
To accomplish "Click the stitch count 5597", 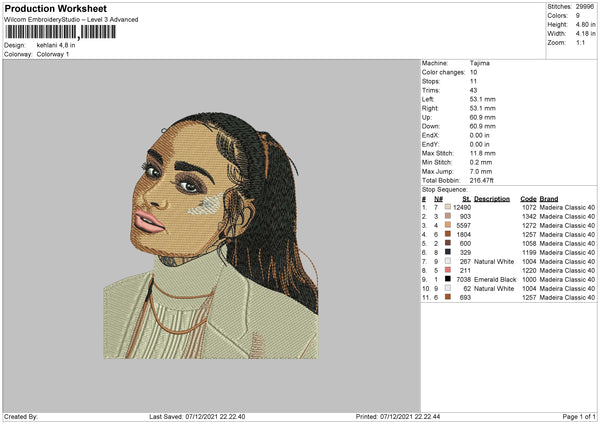I will click(463, 225).
